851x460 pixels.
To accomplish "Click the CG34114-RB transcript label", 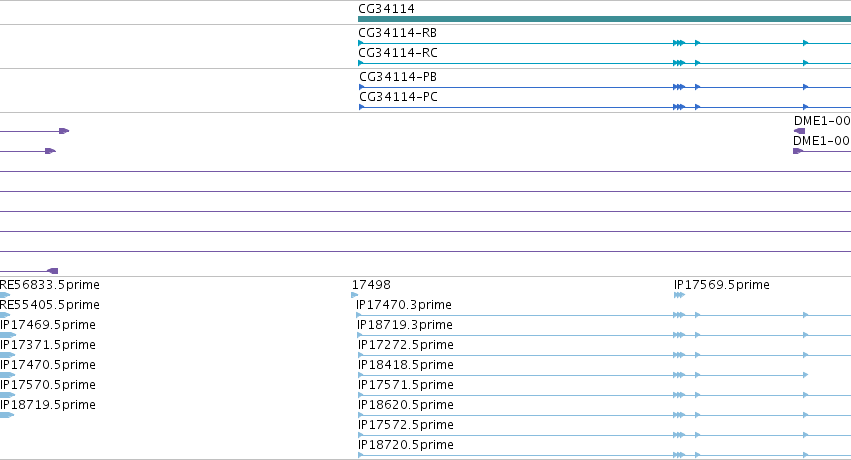I will (397, 33).
